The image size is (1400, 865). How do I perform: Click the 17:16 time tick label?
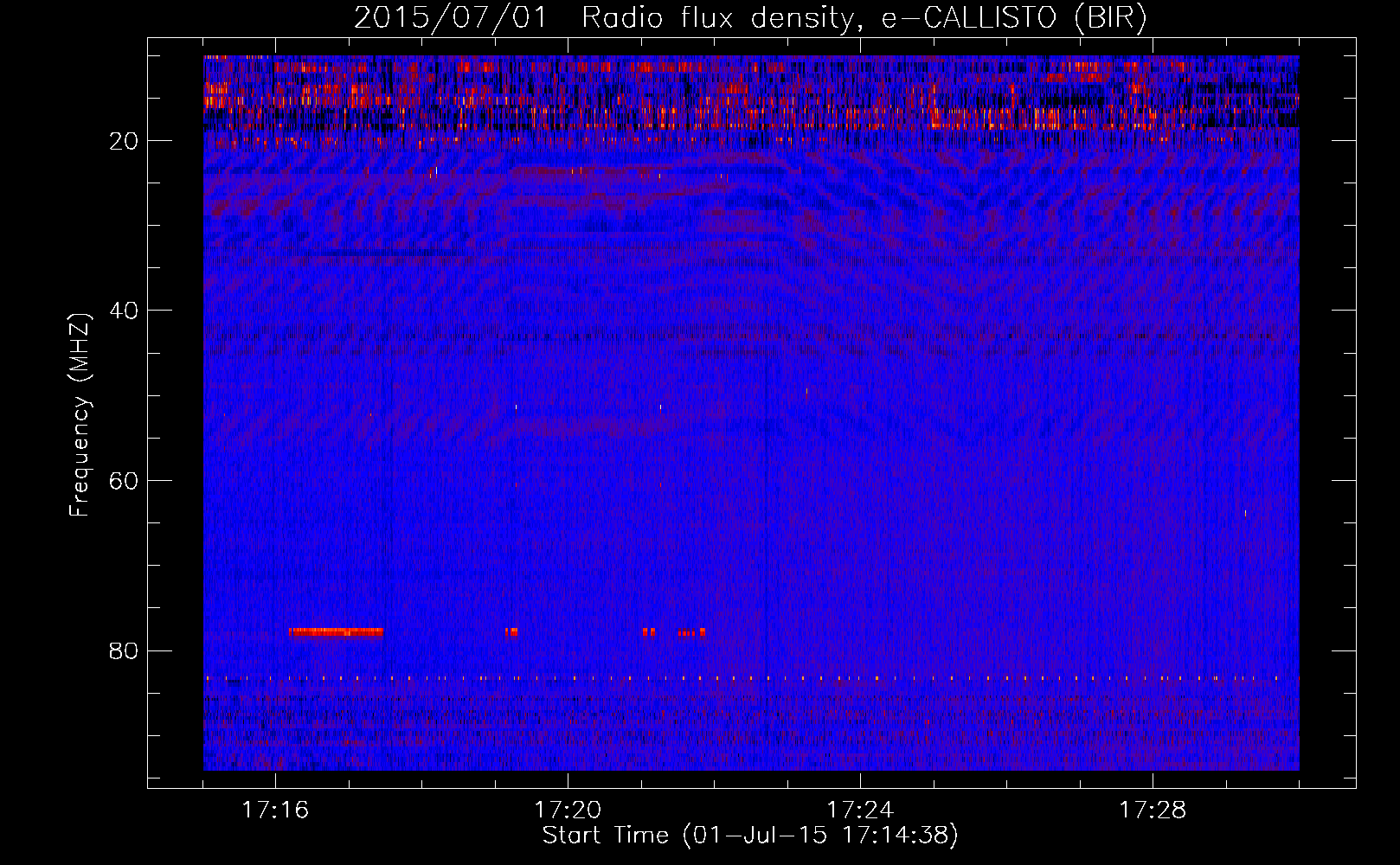[x=275, y=811]
